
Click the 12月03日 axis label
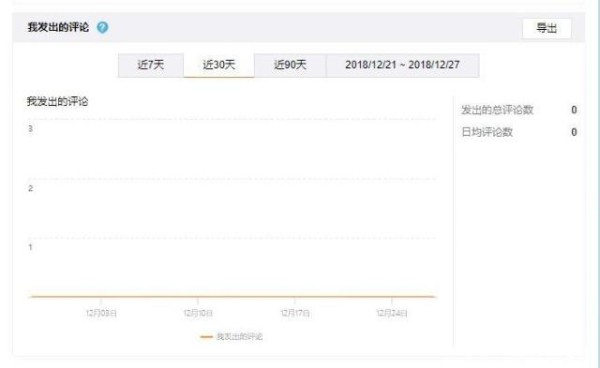[x=101, y=313]
